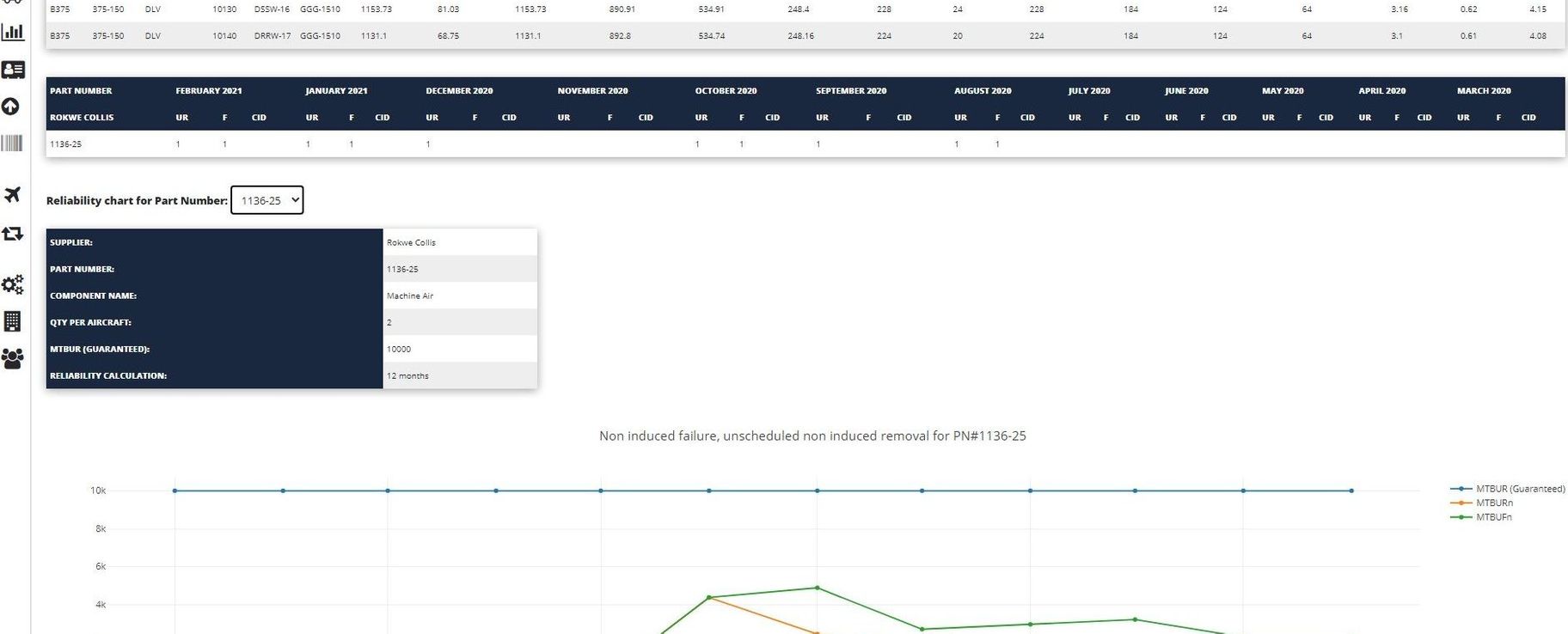Screen dimensions: 1568x634
Task: Click the DECEMBER 2020 column header
Action: tap(459, 91)
